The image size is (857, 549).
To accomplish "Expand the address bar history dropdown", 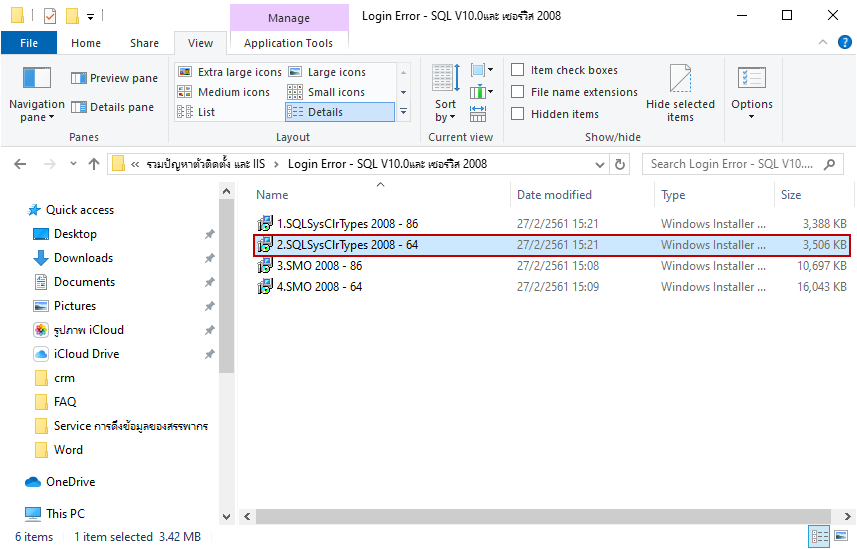I will click(x=600, y=165).
